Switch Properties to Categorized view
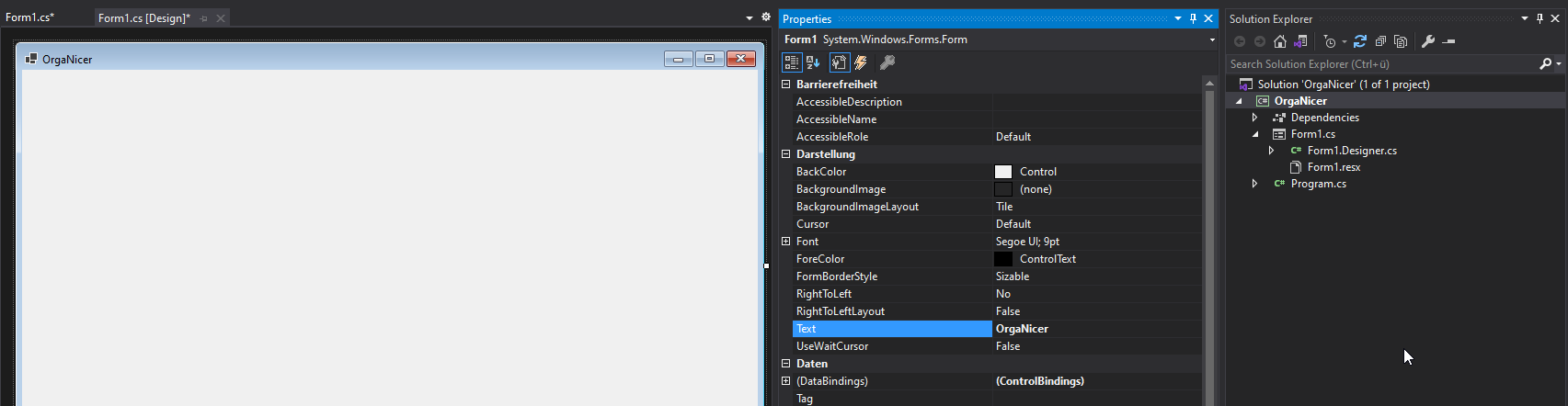Image resolution: width=1568 pixels, height=406 pixels. 791,62
